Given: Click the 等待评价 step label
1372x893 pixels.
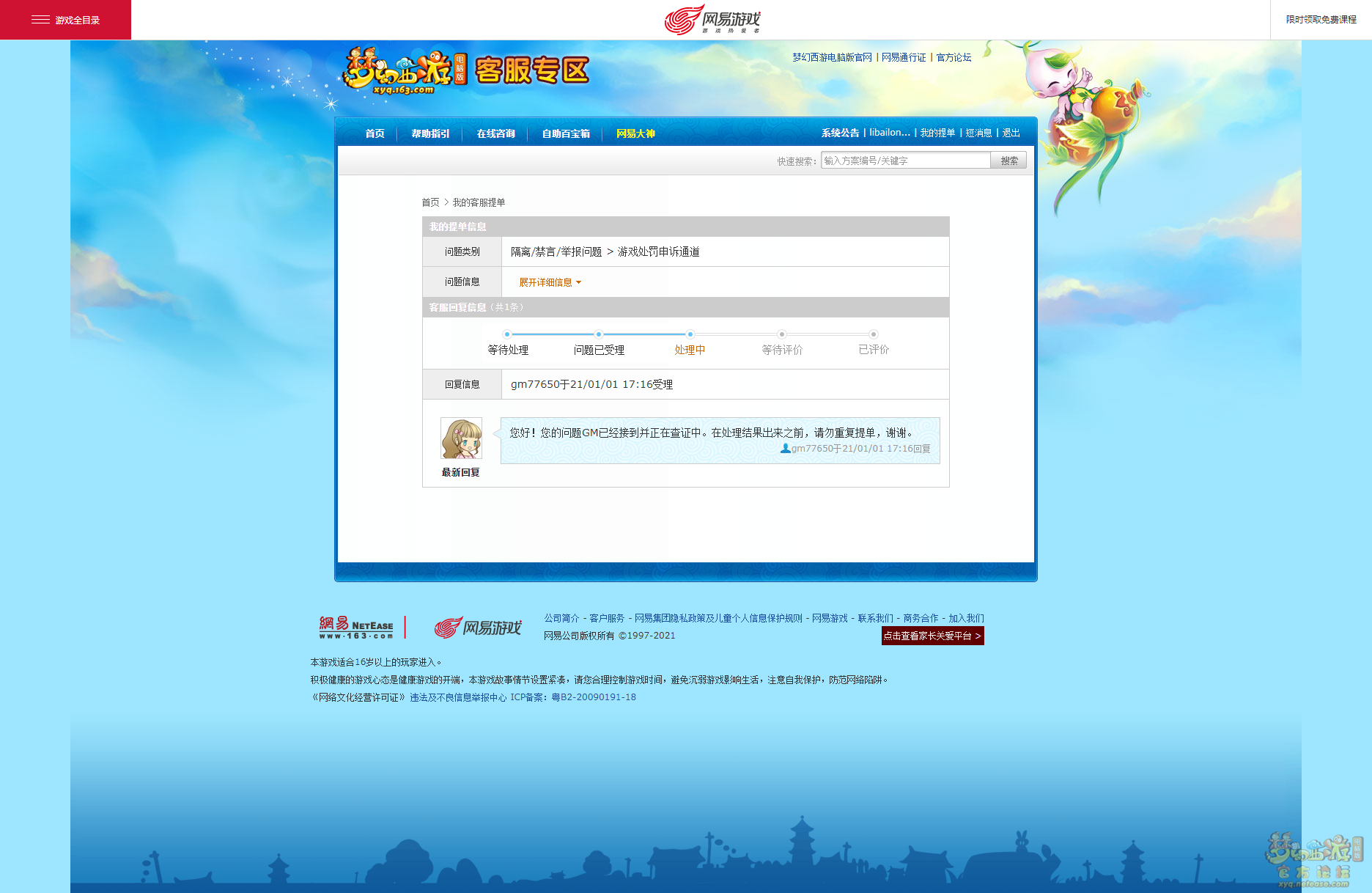Looking at the screenshot, I should (782, 350).
